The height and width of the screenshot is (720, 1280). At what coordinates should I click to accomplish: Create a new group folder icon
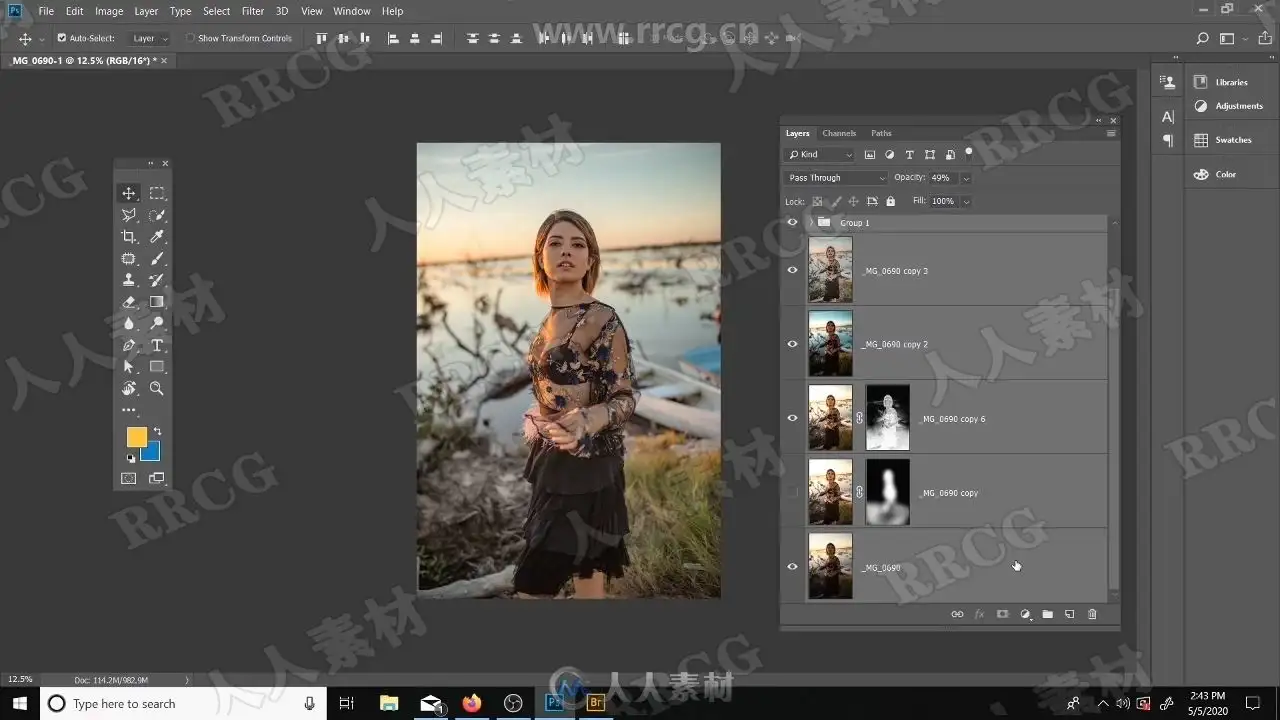pos(1047,614)
